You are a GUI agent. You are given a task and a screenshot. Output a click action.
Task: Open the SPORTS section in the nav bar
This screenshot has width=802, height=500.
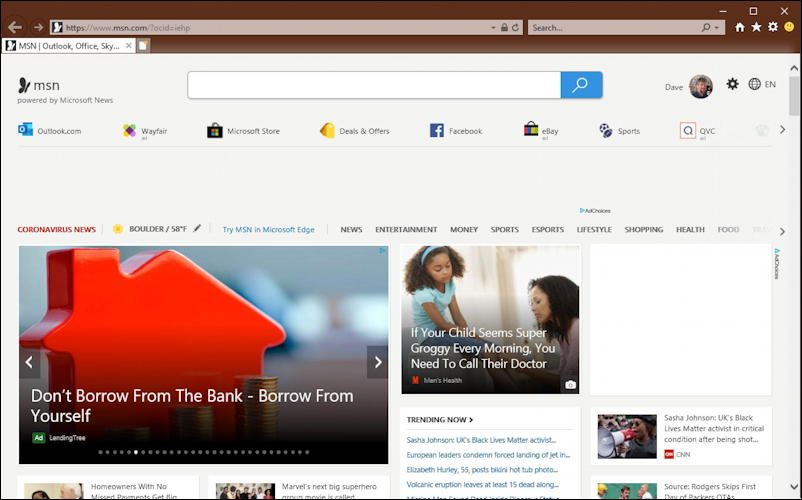(504, 230)
